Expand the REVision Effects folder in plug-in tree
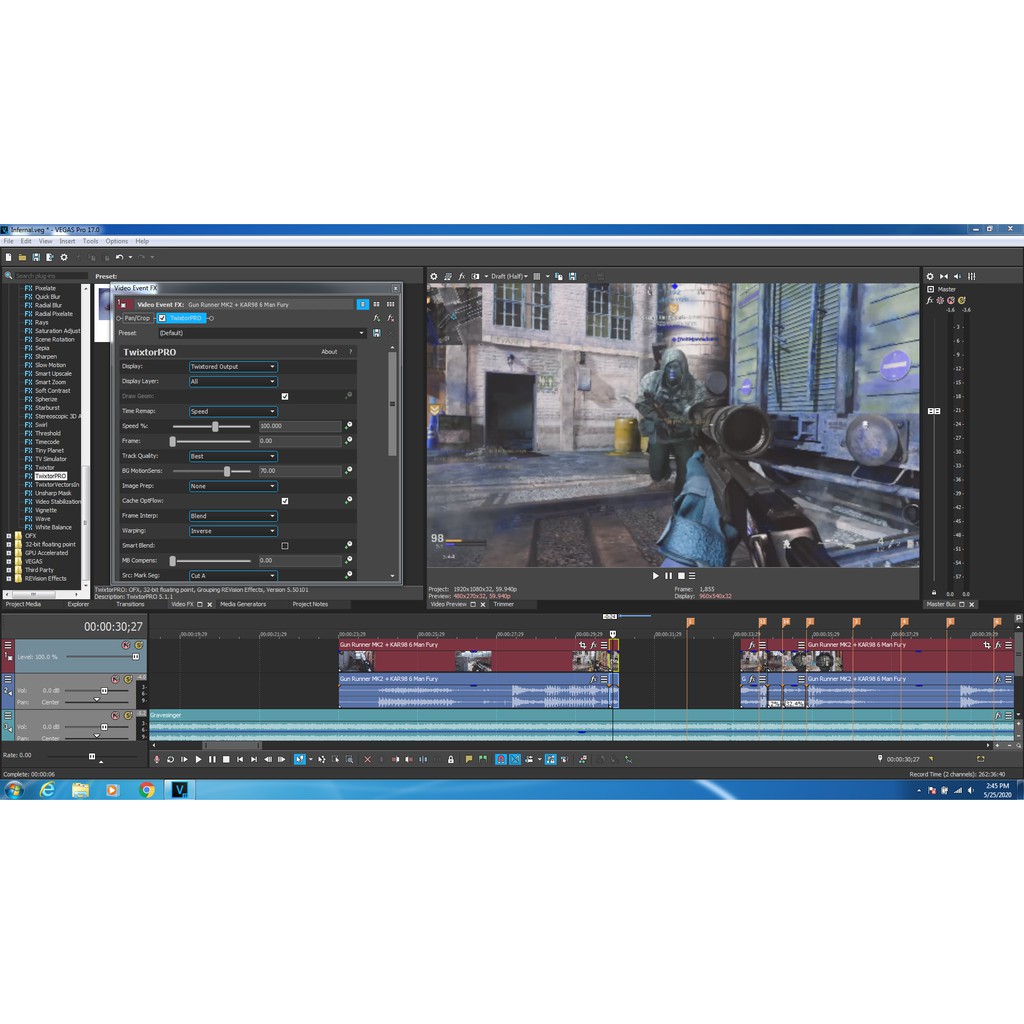1024x1024 pixels. coord(8,578)
